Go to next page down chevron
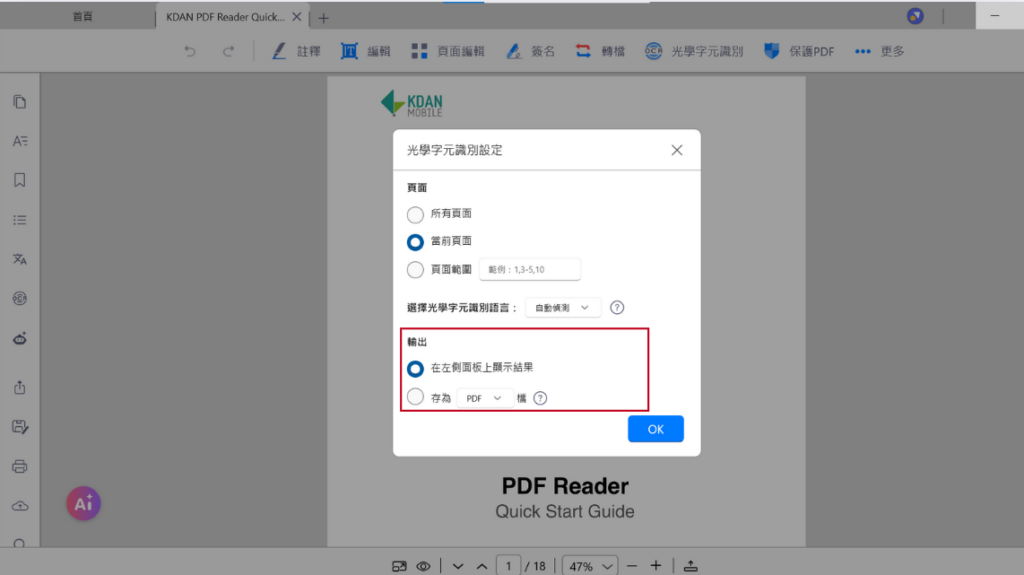 (x=458, y=566)
